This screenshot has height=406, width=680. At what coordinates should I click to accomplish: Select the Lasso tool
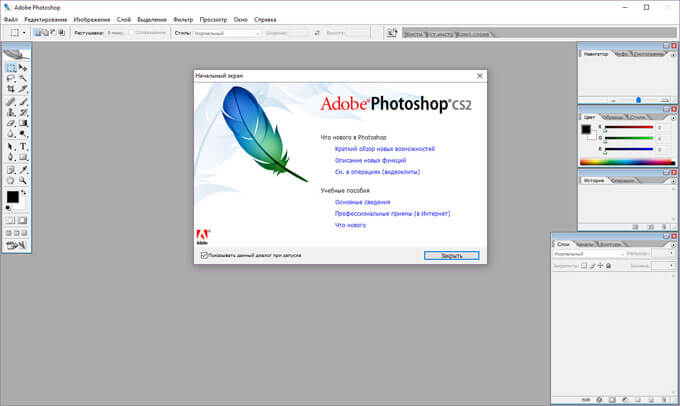[x=11, y=79]
